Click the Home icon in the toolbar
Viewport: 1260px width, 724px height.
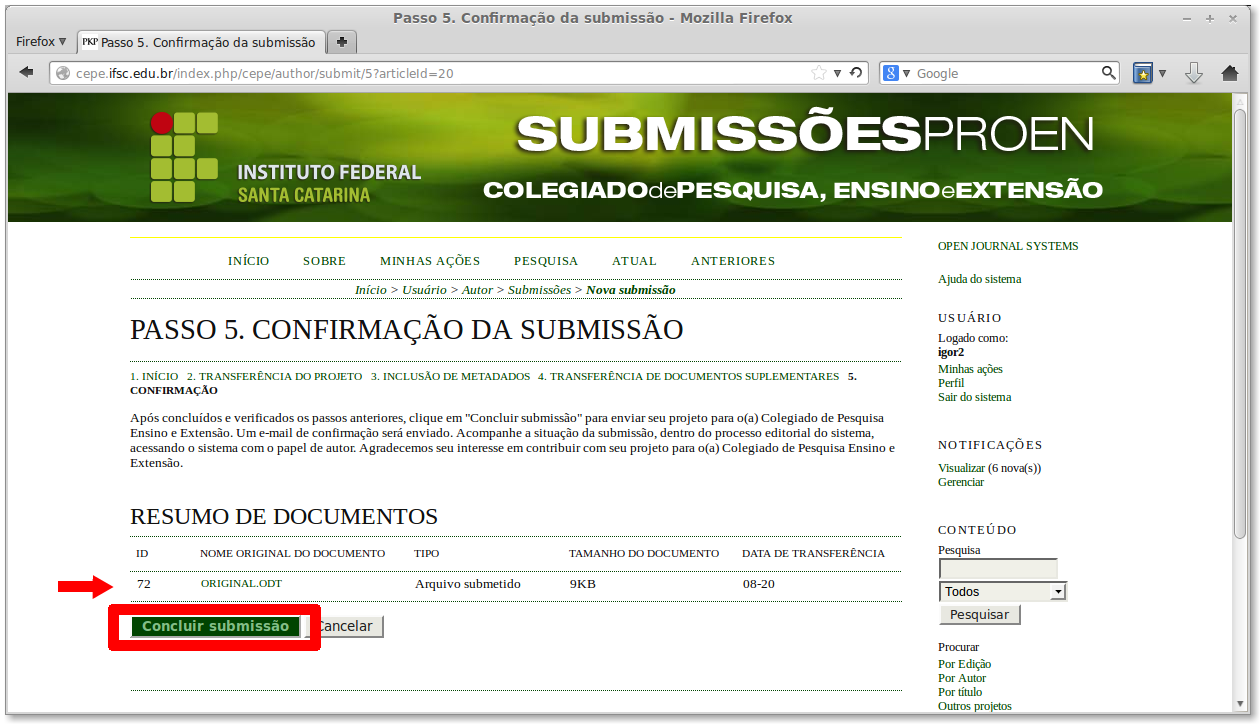click(x=1231, y=72)
